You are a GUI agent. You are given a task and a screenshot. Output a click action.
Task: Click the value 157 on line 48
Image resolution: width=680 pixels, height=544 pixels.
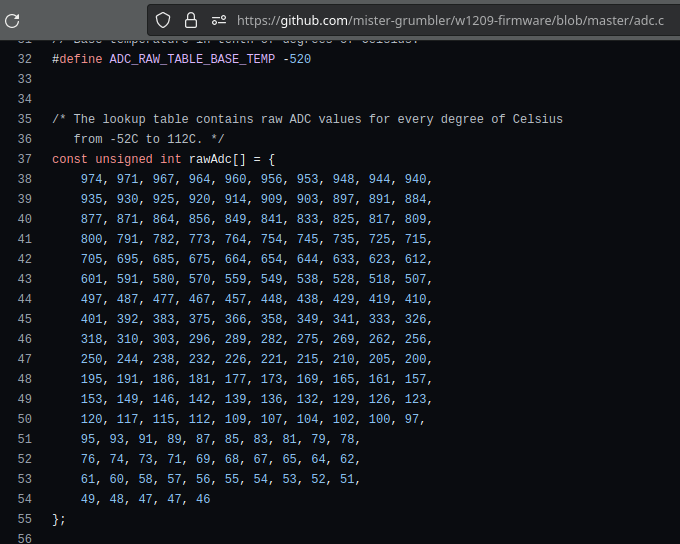415,379
